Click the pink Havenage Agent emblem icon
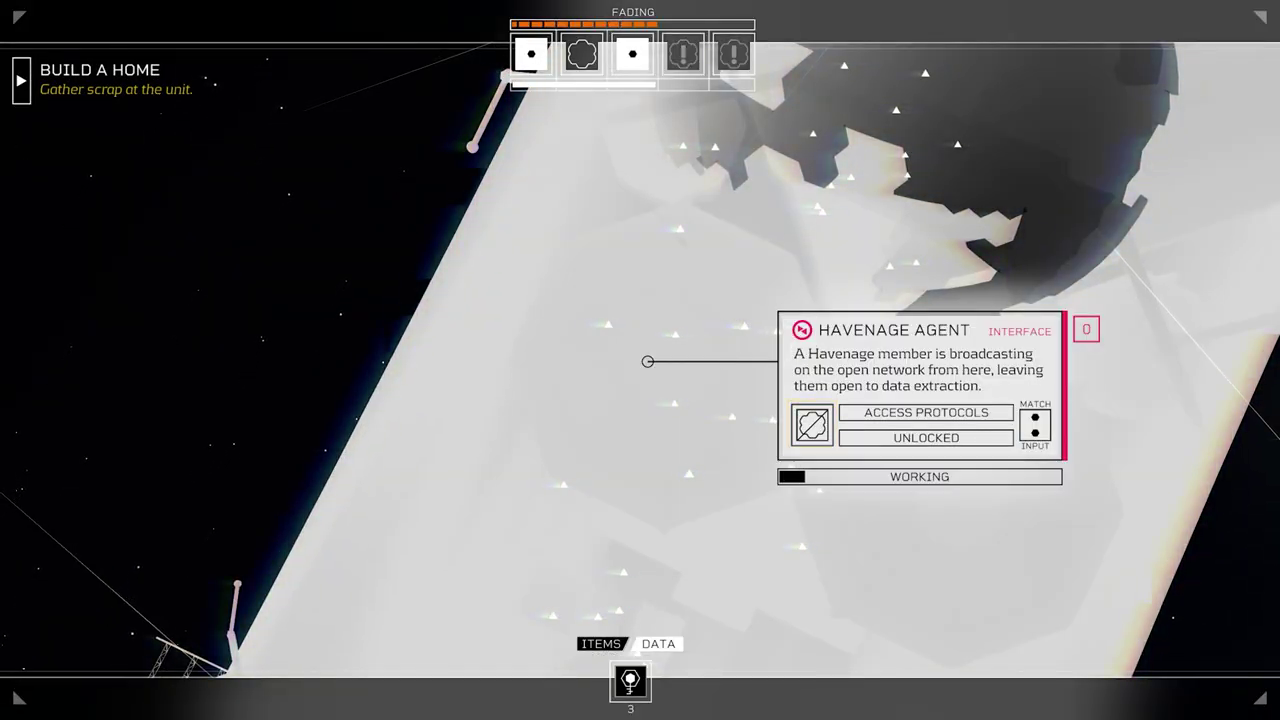 point(802,330)
